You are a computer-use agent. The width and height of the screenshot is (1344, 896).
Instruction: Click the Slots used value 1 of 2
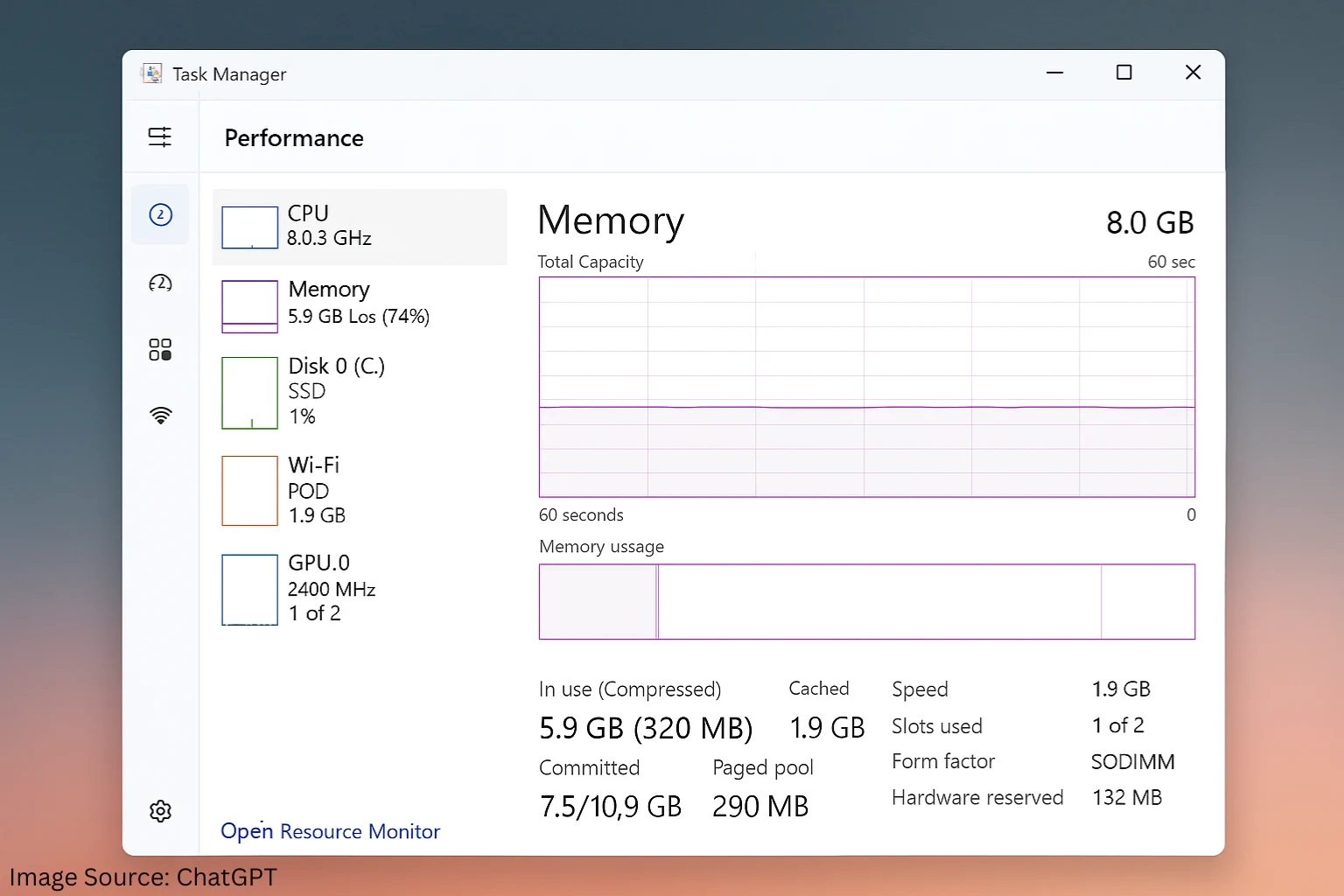(1118, 725)
